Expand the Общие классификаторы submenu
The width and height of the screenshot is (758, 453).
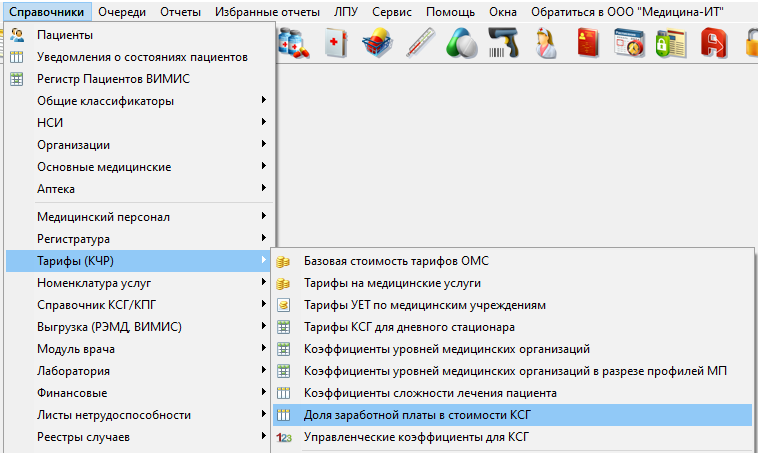point(105,101)
